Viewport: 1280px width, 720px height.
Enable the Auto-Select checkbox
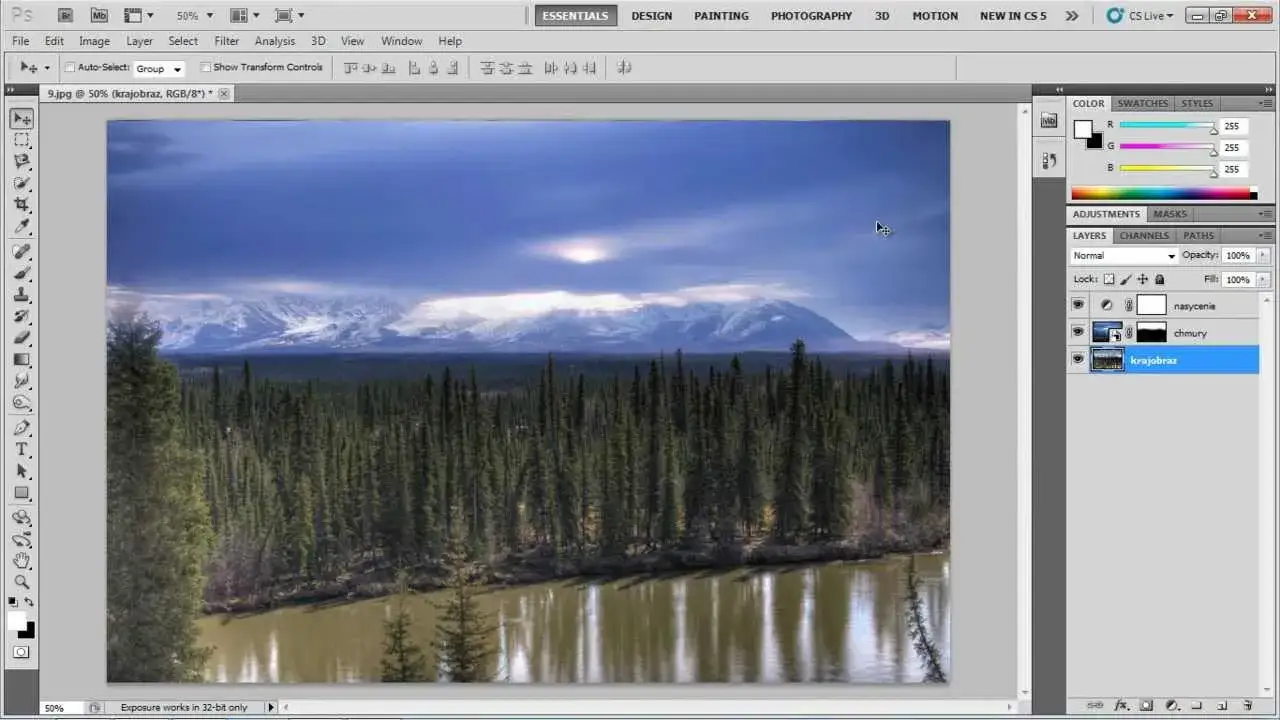(70, 68)
